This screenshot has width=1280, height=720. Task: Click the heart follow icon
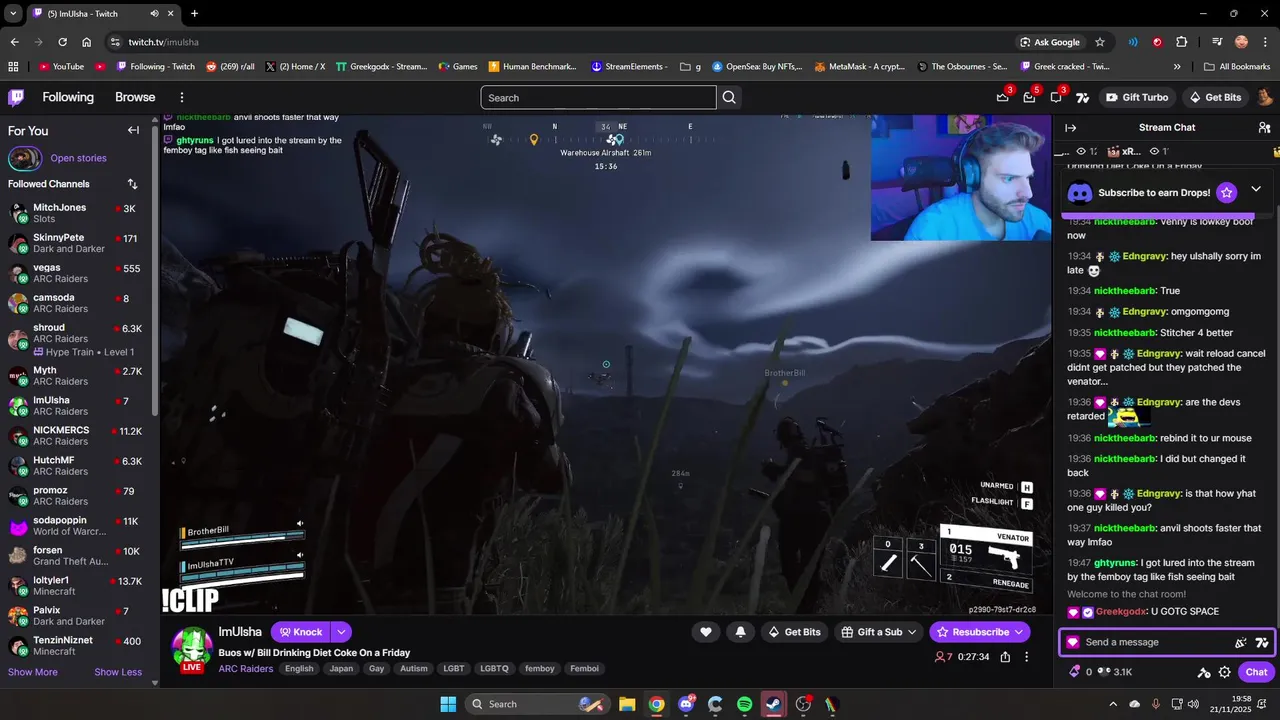[706, 632]
